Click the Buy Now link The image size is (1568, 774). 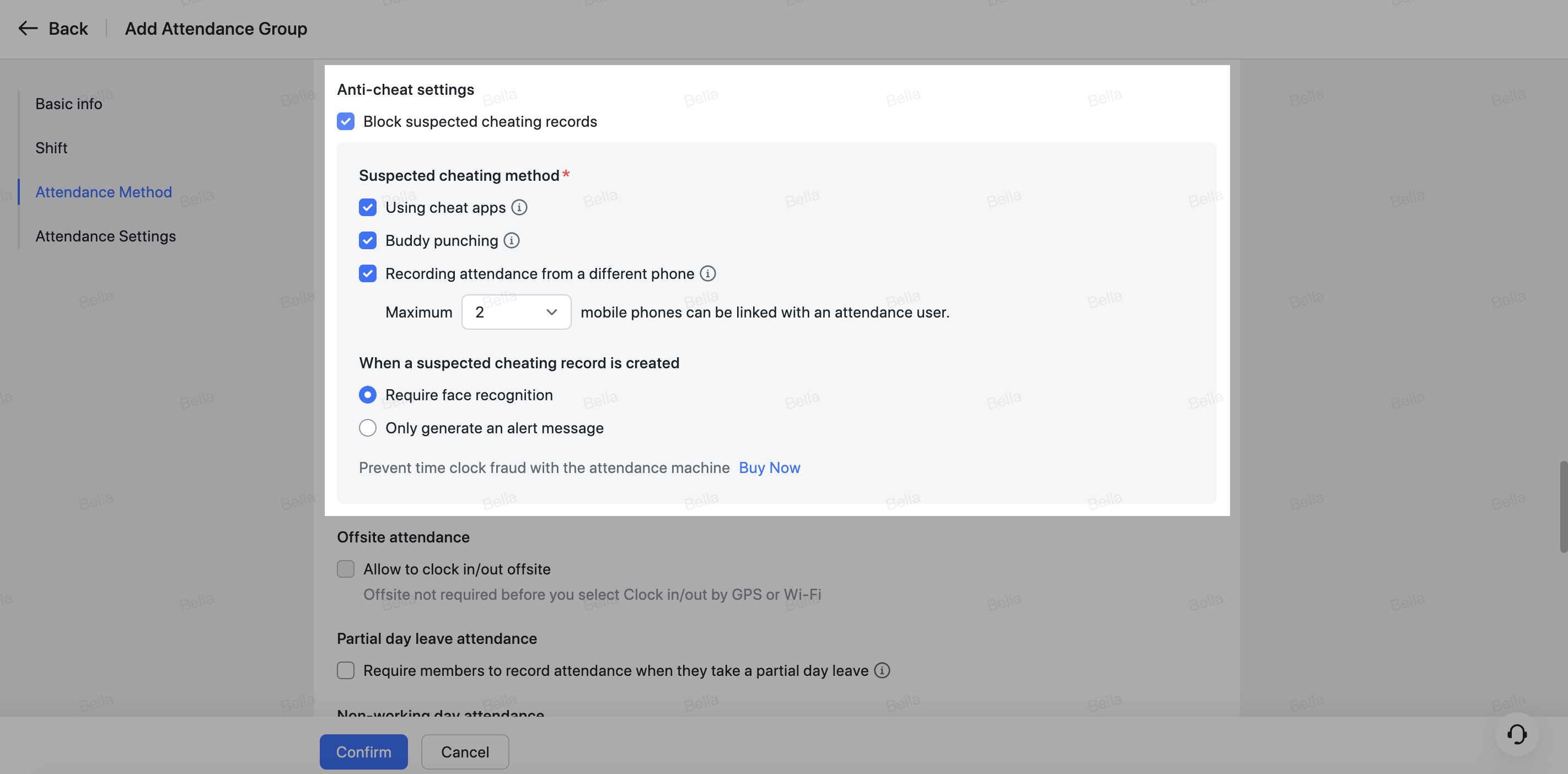point(769,468)
